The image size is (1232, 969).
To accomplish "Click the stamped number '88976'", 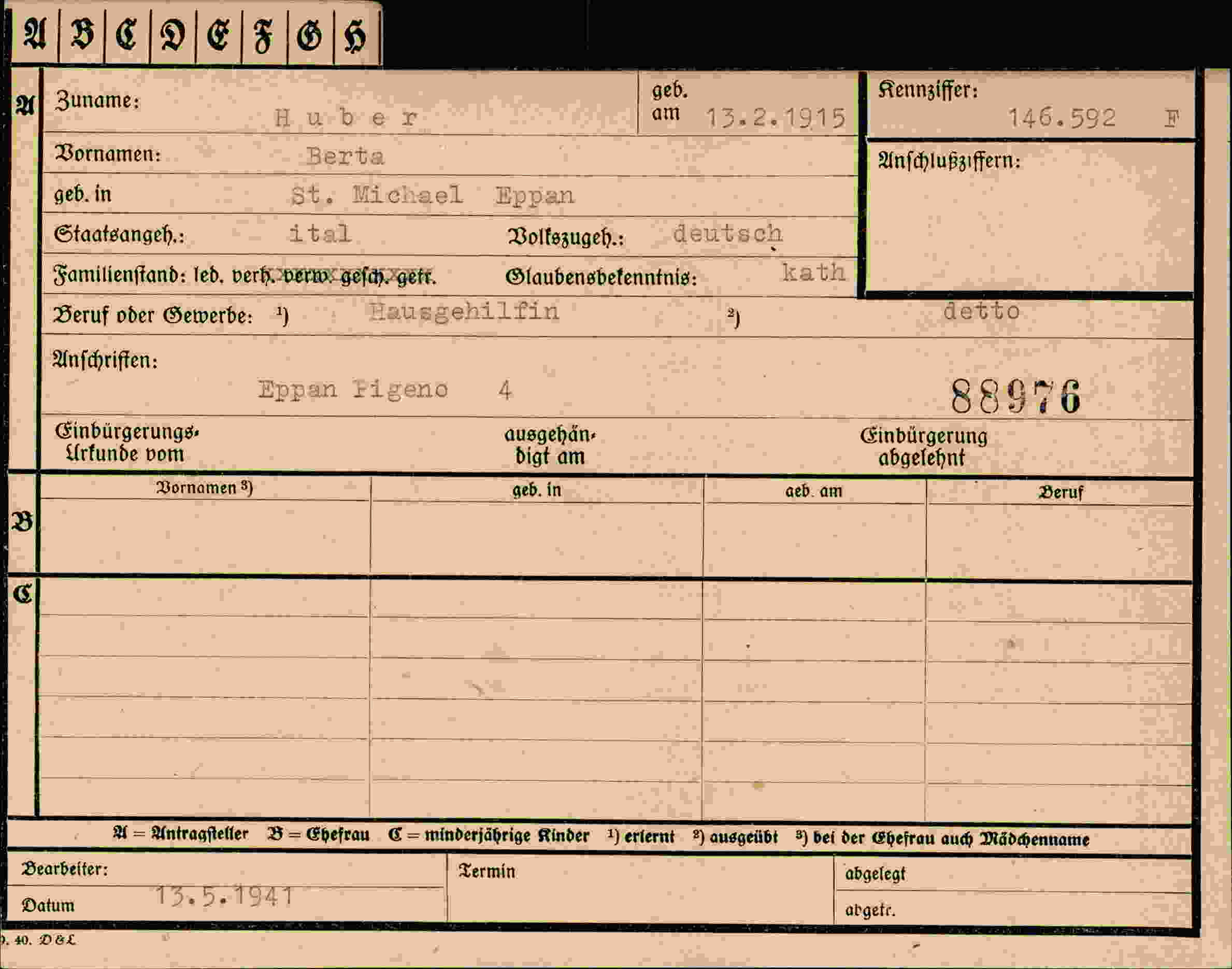I will [x=1015, y=396].
